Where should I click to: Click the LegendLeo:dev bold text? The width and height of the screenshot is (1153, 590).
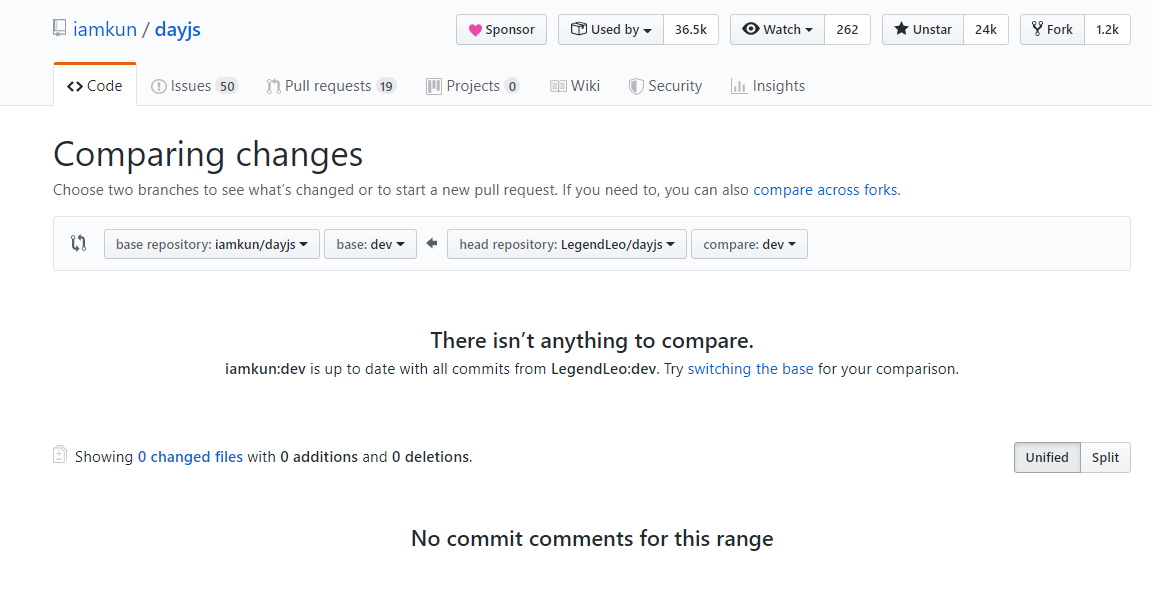[603, 369]
